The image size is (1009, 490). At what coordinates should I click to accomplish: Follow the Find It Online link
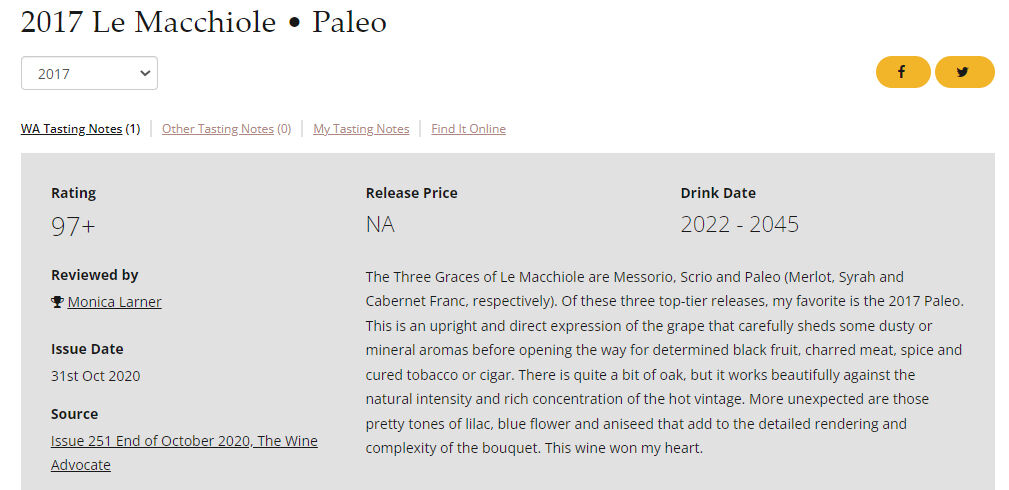pos(468,129)
